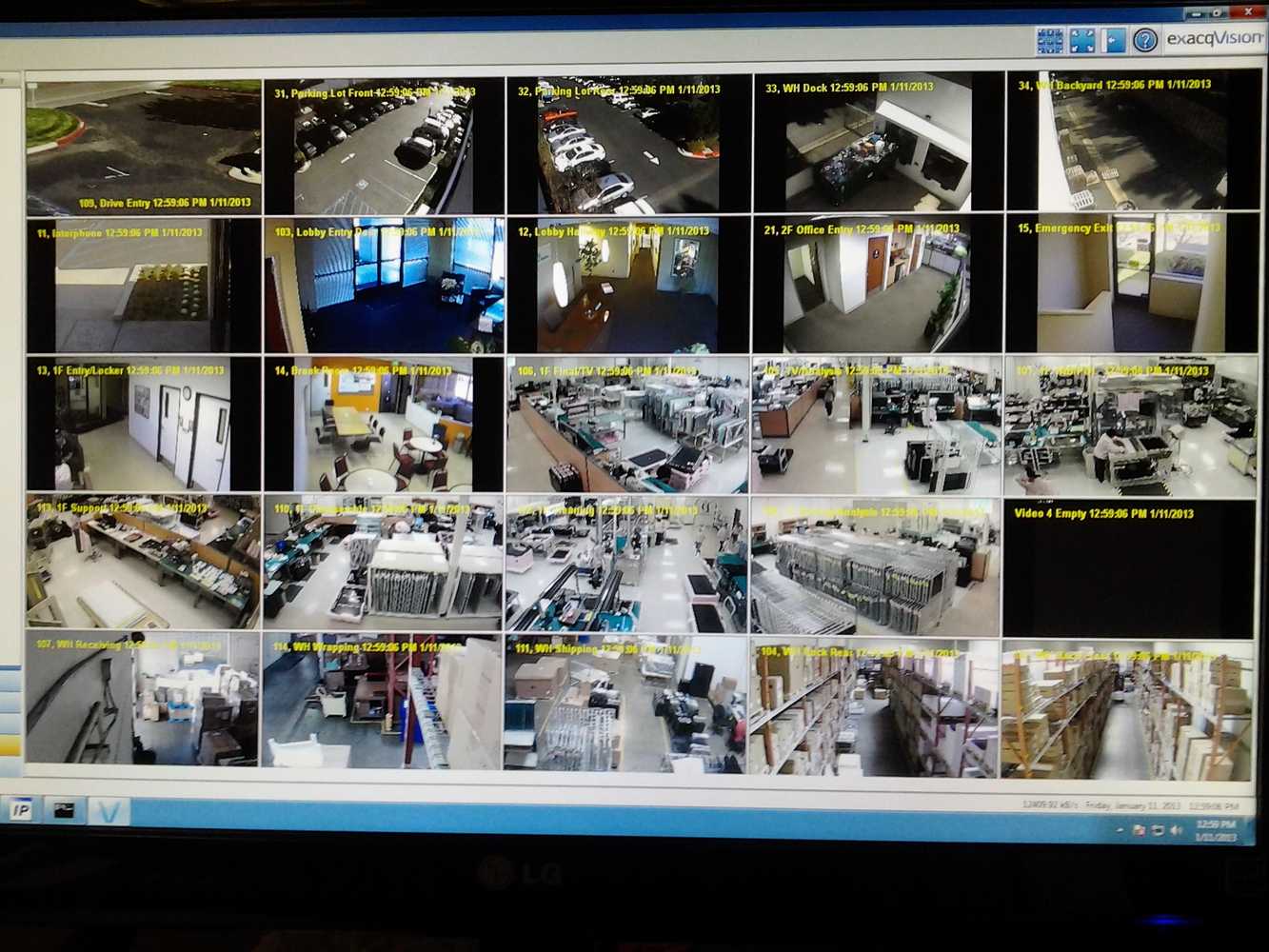Click the camera snapshot icon on the taskbar
The height and width of the screenshot is (952, 1269).
click(64, 809)
